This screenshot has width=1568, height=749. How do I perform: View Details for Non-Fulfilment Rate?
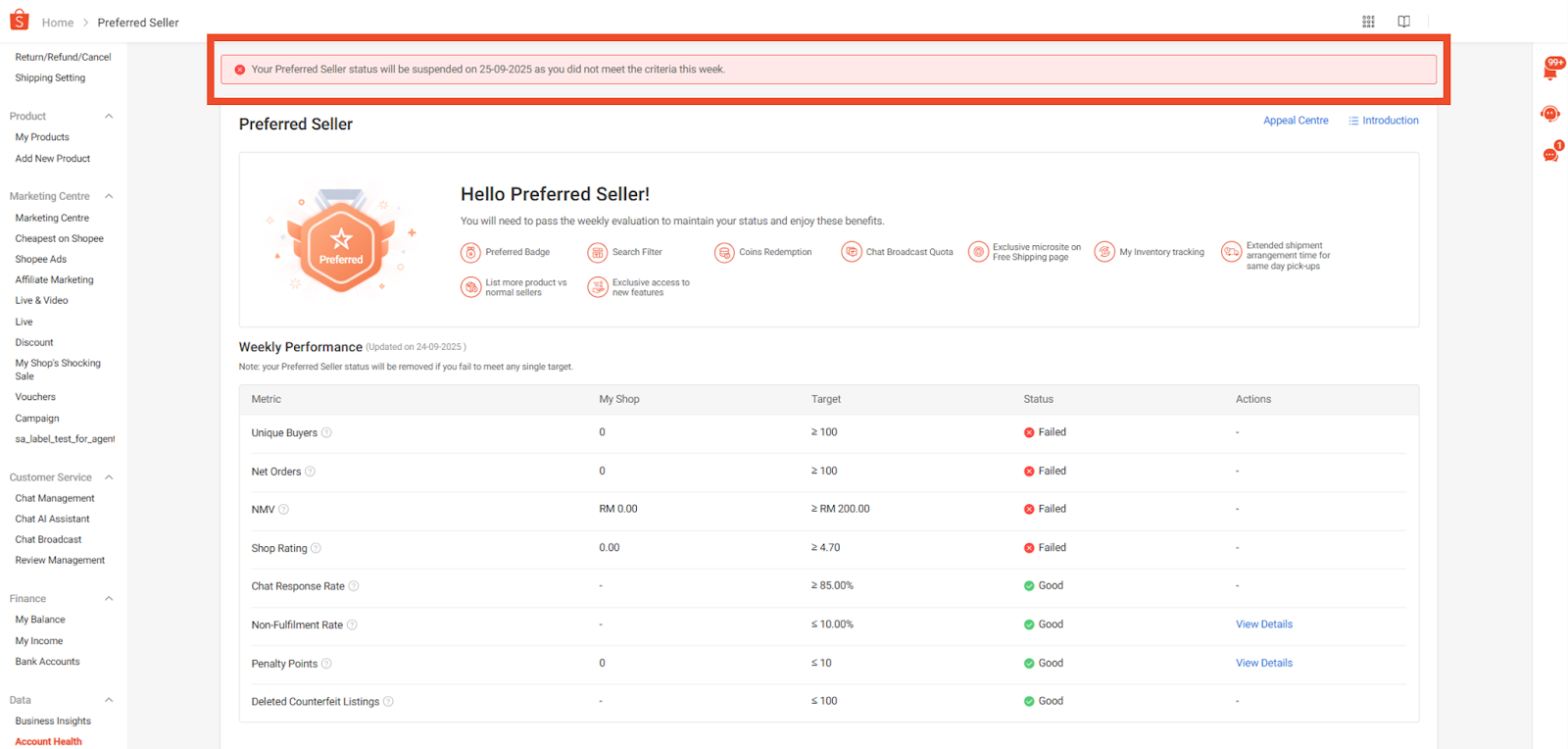coord(1263,624)
